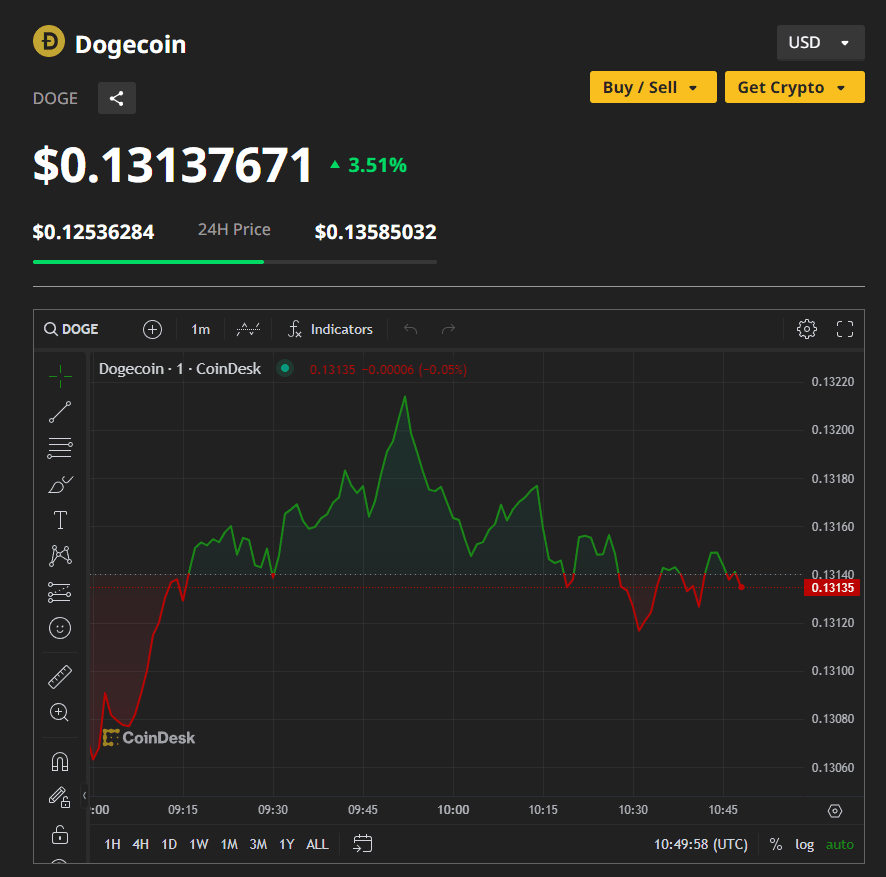Image resolution: width=886 pixels, height=877 pixels.
Task: Click the 10:49:58 (UTC) timezone label
Action: 701,844
